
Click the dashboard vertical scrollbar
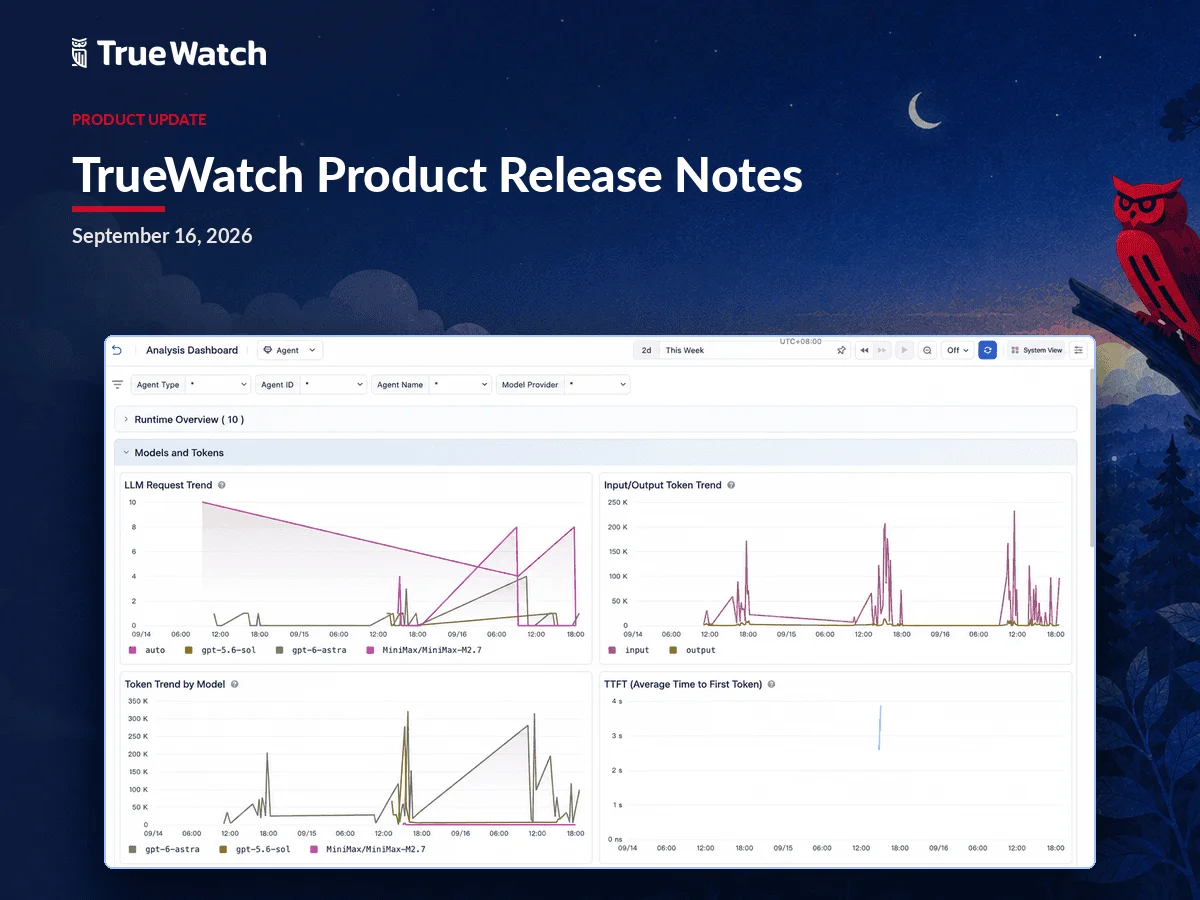tap(1091, 460)
